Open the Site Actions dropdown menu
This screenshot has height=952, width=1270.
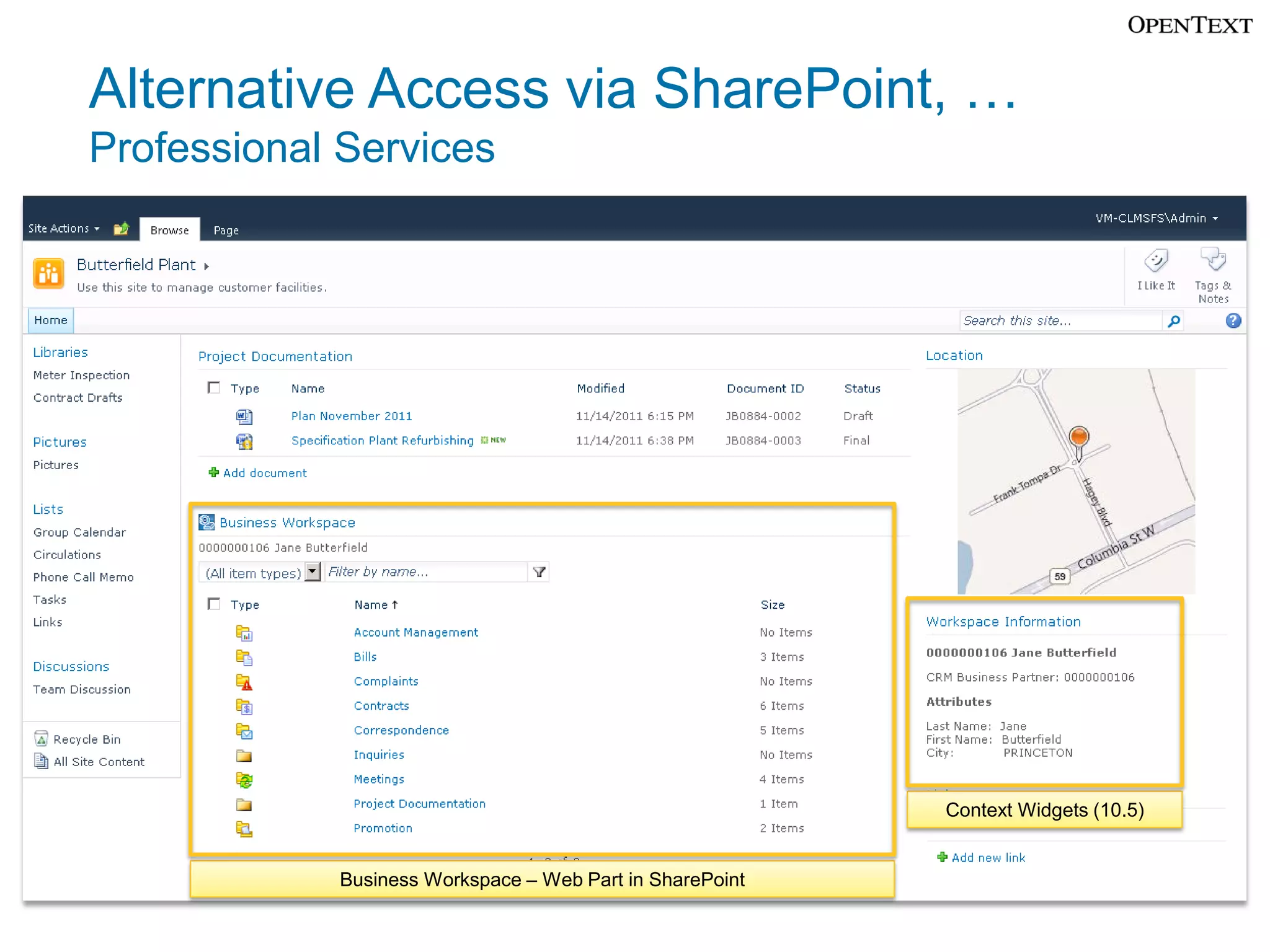[x=64, y=229]
